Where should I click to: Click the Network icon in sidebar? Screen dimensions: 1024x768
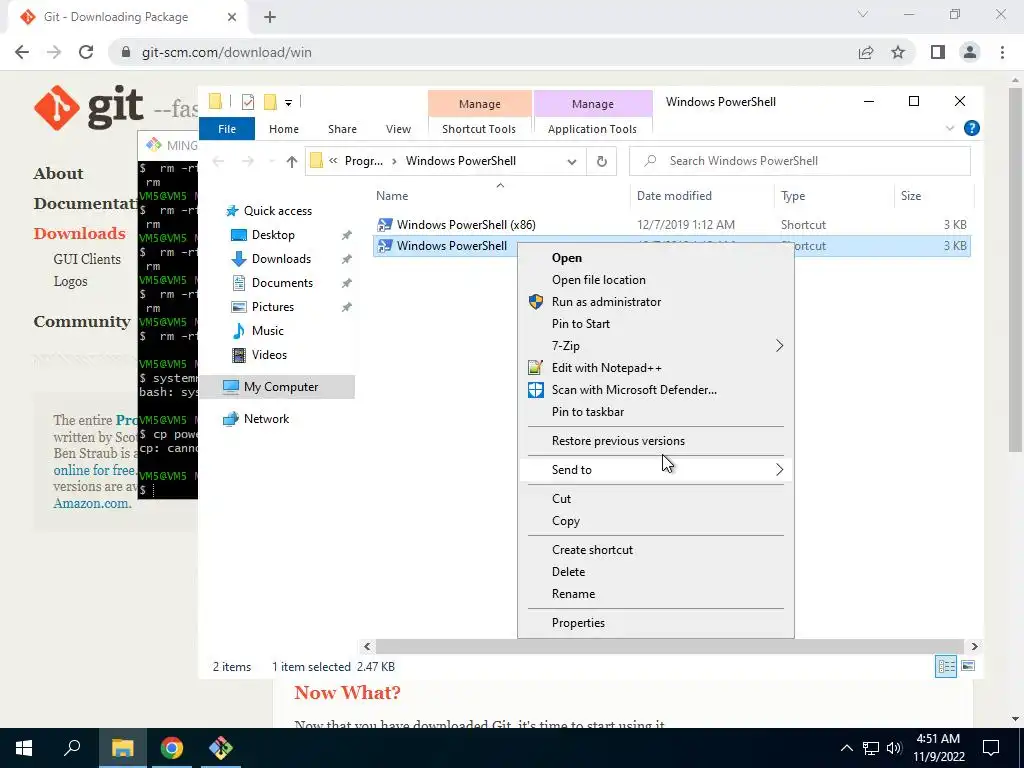tap(231, 419)
